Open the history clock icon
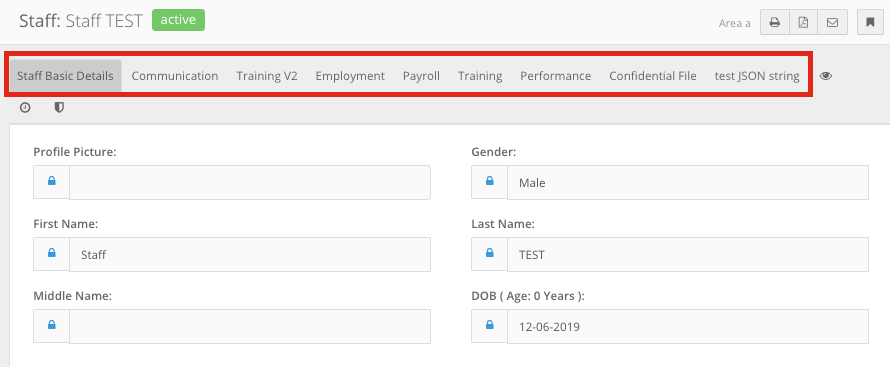890x367 pixels. click(25, 107)
